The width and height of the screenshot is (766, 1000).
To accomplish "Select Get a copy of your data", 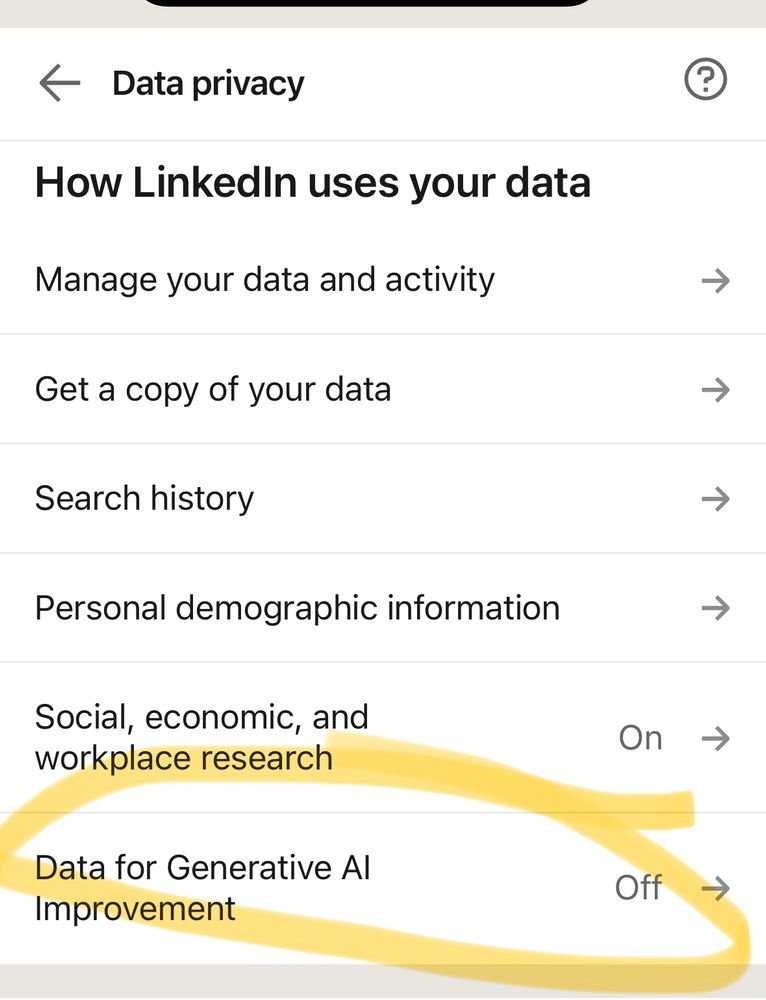I will coord(212,389).
